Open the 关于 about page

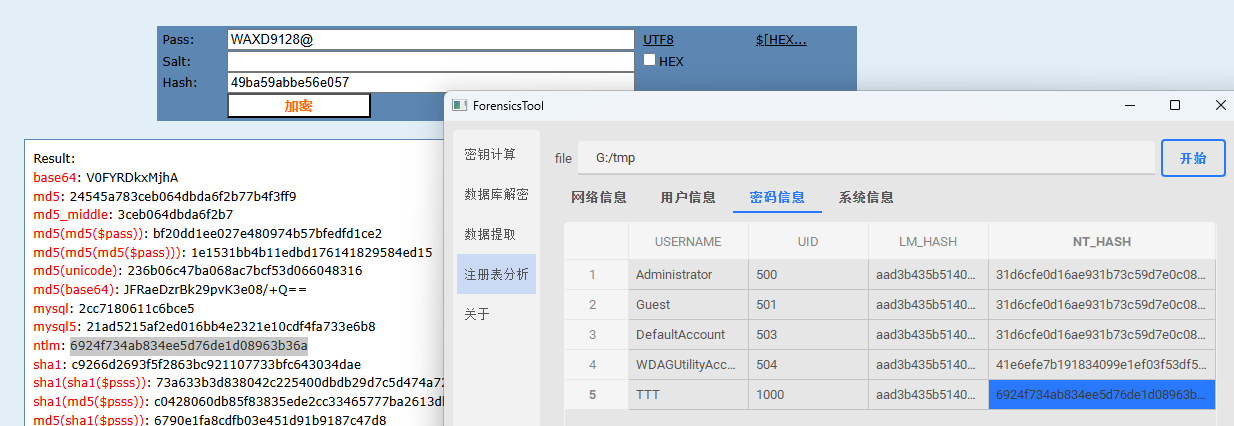pos(477,314)
